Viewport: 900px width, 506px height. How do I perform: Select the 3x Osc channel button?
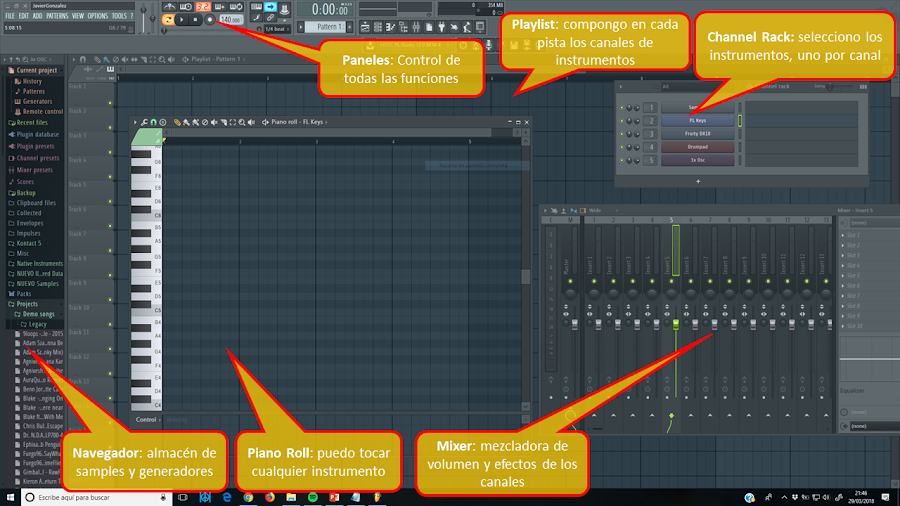point(697,160)
